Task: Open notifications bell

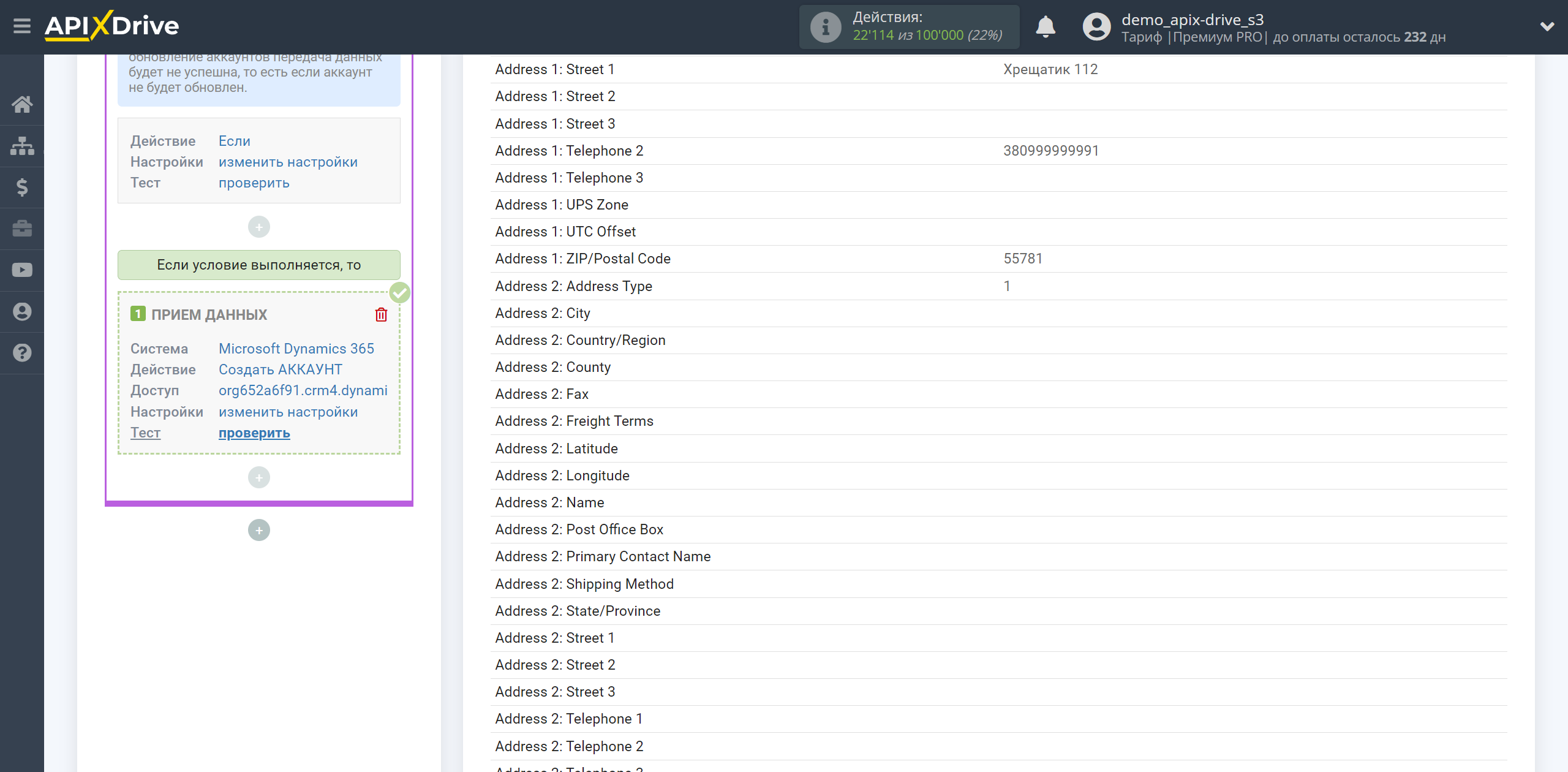Action: (x=1046, y=27)
